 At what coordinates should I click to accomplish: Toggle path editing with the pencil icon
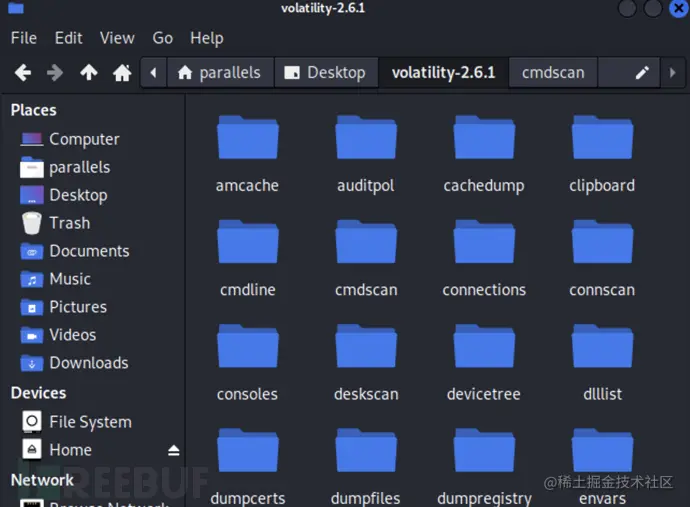point(642,73)
